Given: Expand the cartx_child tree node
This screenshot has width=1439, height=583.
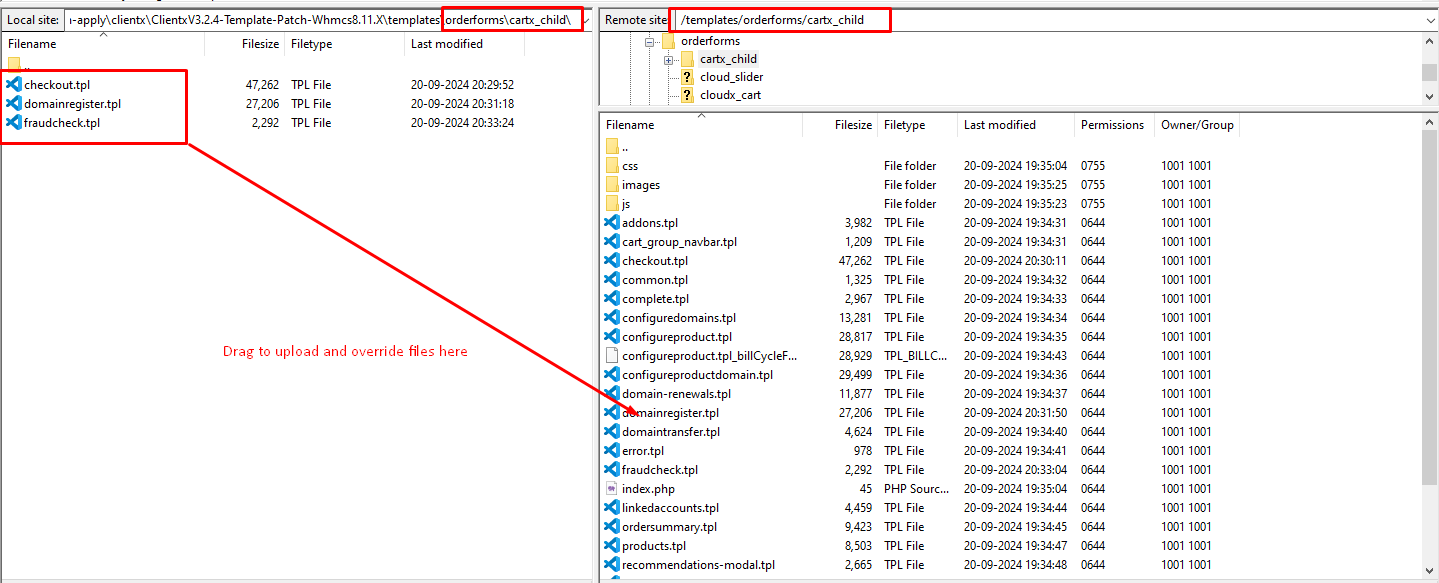Looking at the screenshot, I should point(669,60).
